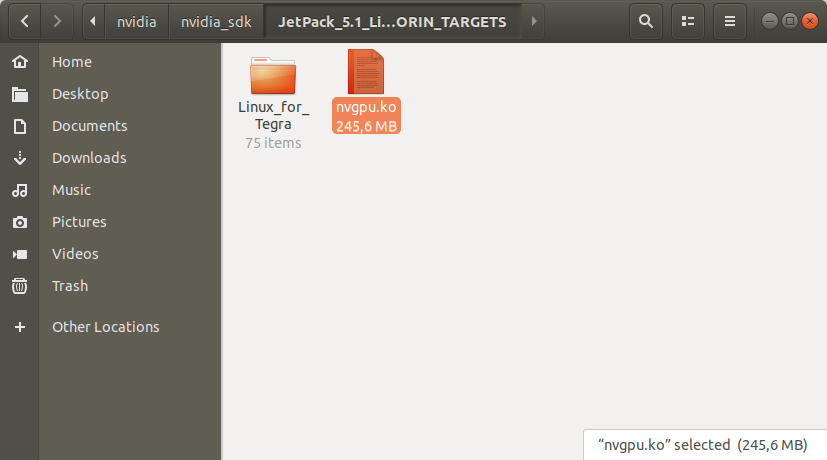This screenshot has height=460, width=827.
Task: Open the nvidia_sdk breadcrumb folder
Action: click(x=216, y=22)
